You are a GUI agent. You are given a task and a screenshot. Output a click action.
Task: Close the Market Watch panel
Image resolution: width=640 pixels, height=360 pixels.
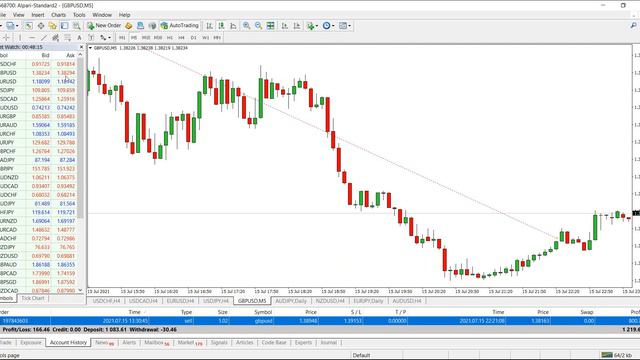[81, 47]
